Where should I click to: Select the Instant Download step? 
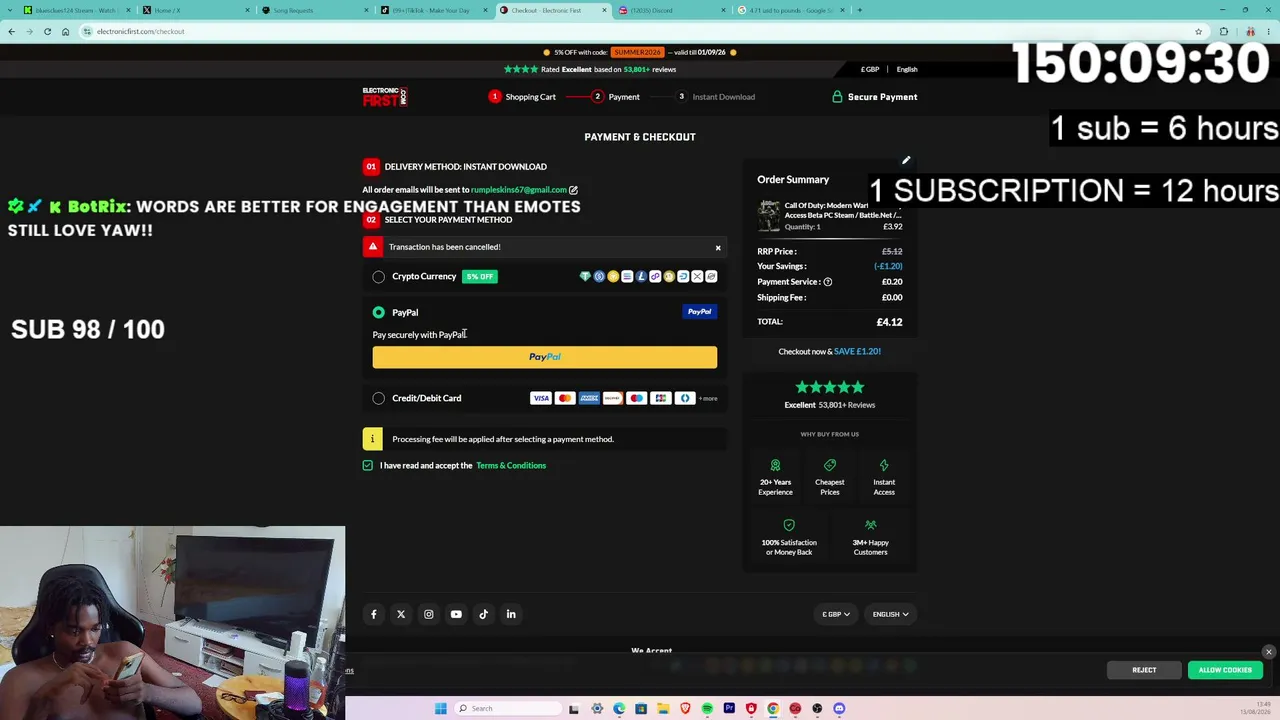coord(716,97)
